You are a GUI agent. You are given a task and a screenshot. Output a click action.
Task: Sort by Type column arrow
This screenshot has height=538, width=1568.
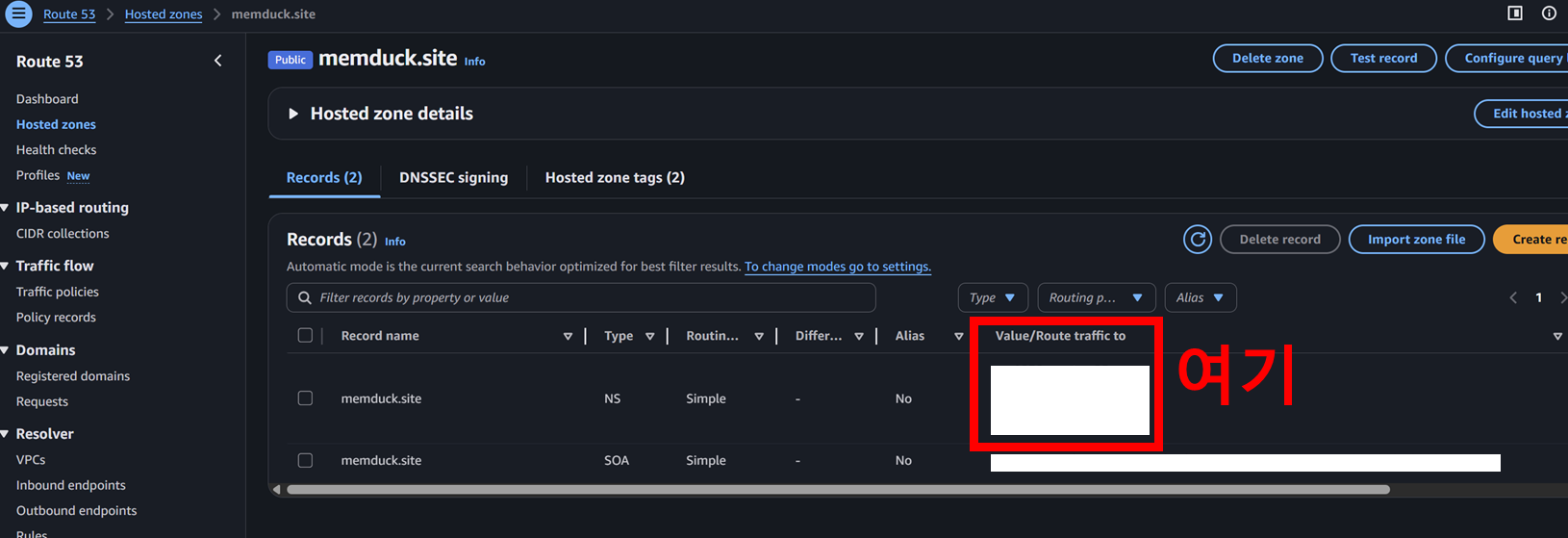click(x=650, y=336)
